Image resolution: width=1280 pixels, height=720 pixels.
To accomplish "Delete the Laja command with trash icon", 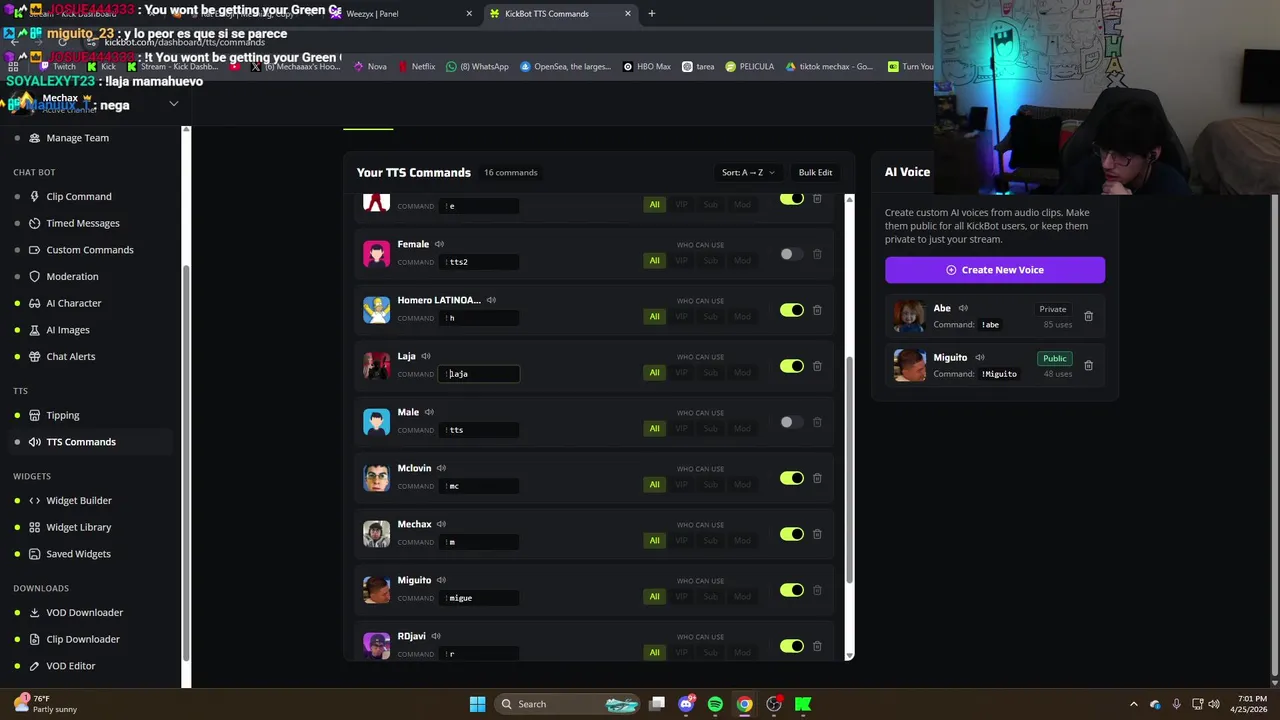I will click(817, 366).
